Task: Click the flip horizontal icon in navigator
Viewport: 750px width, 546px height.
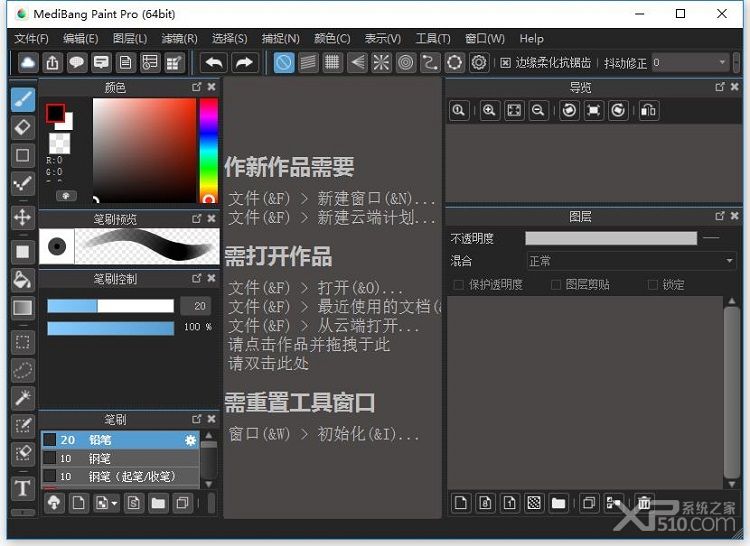Action: point(648,110)
